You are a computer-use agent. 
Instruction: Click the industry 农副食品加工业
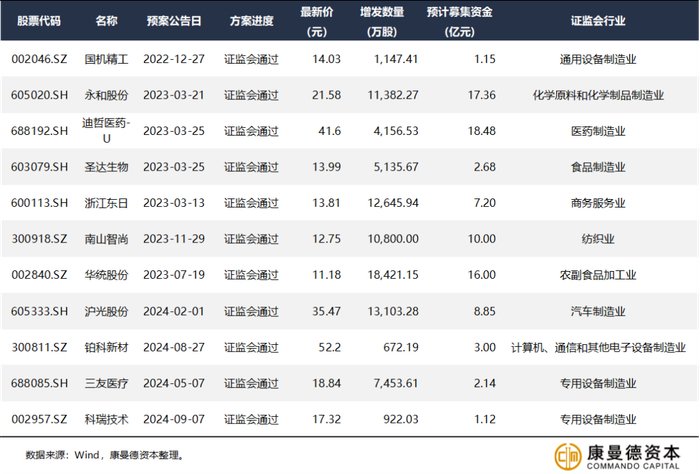(598, 275)
